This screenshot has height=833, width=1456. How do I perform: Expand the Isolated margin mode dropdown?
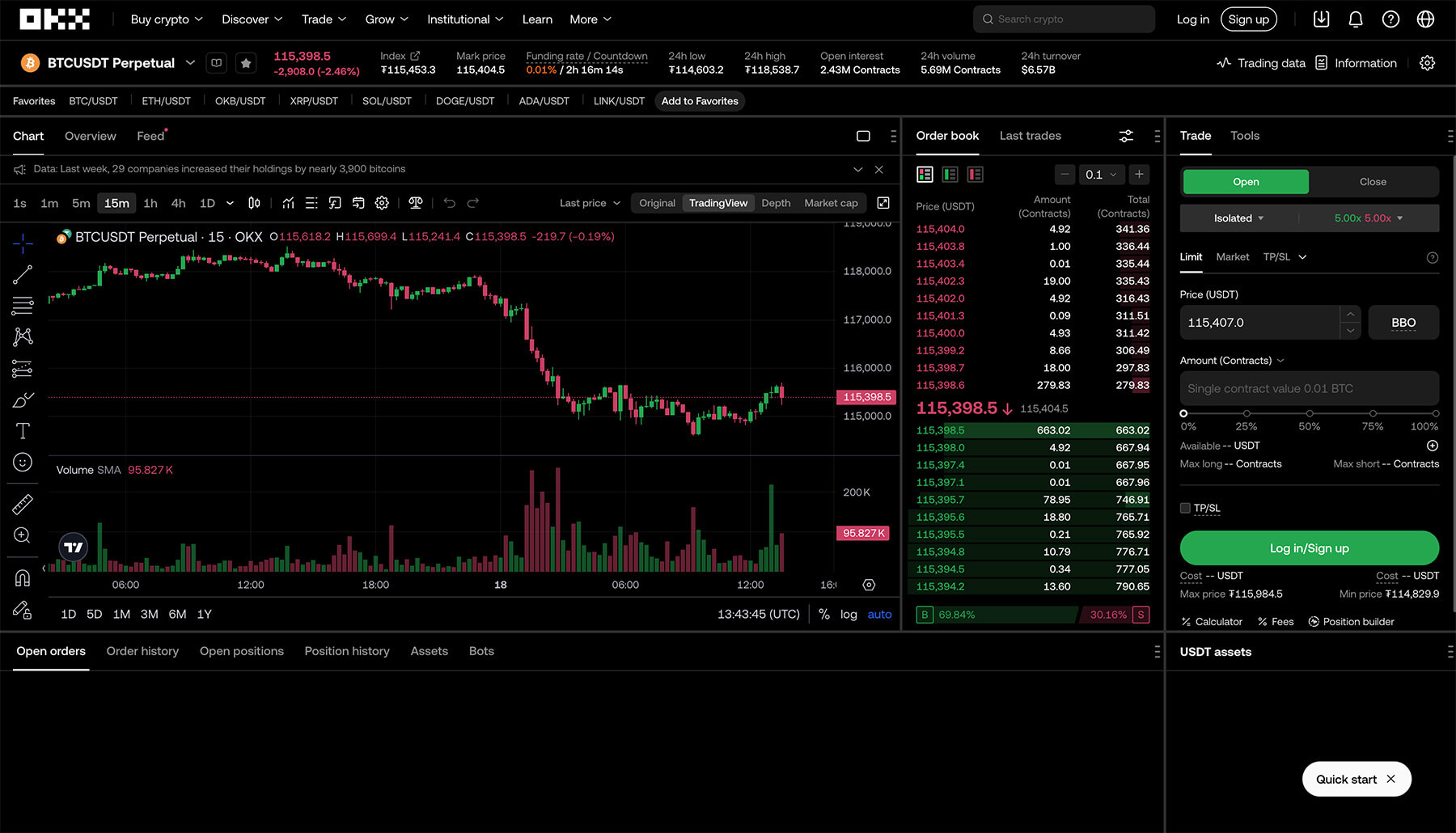point(1235,218)
